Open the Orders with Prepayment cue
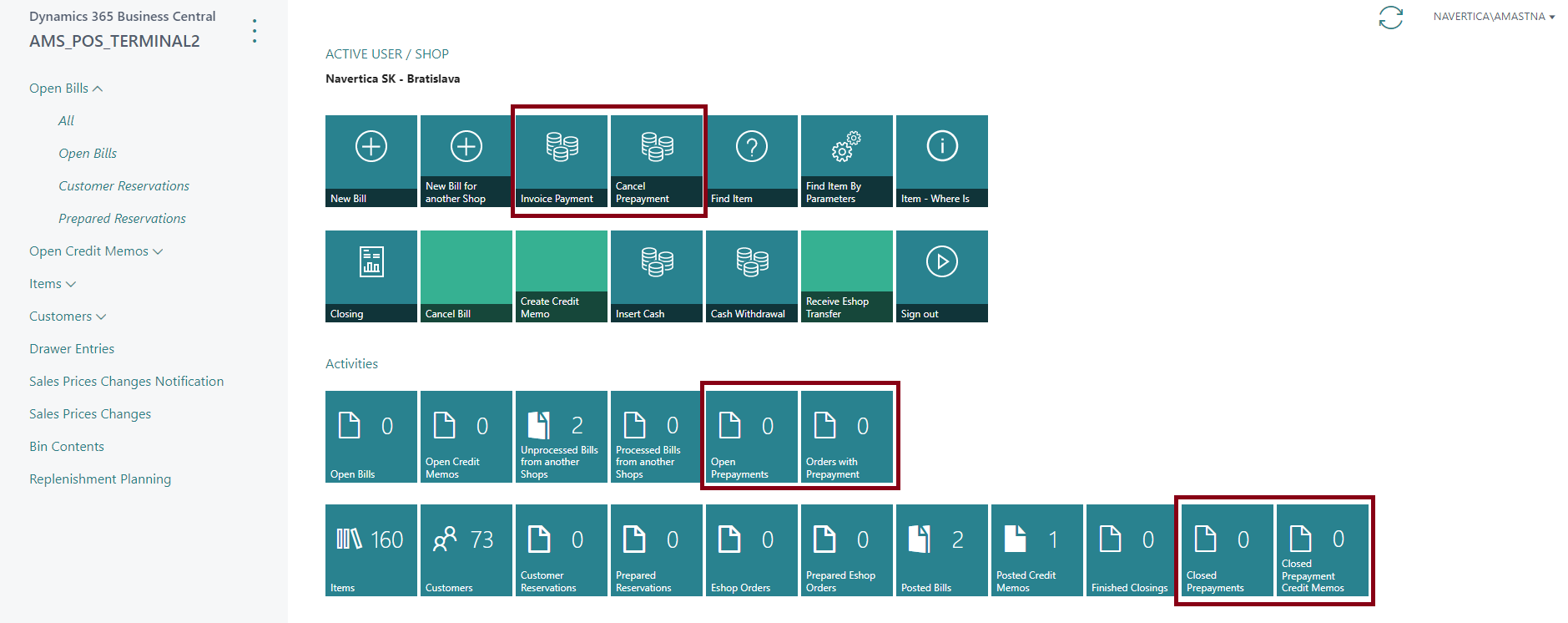Image resolution: width=1568 pixels, height=623 pixels. pyautogui.click(x=847, y=437)
